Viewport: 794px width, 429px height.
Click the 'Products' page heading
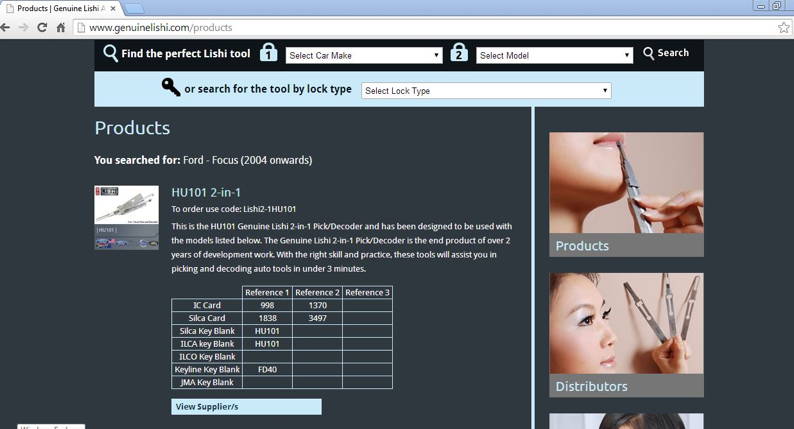point(132,128)
